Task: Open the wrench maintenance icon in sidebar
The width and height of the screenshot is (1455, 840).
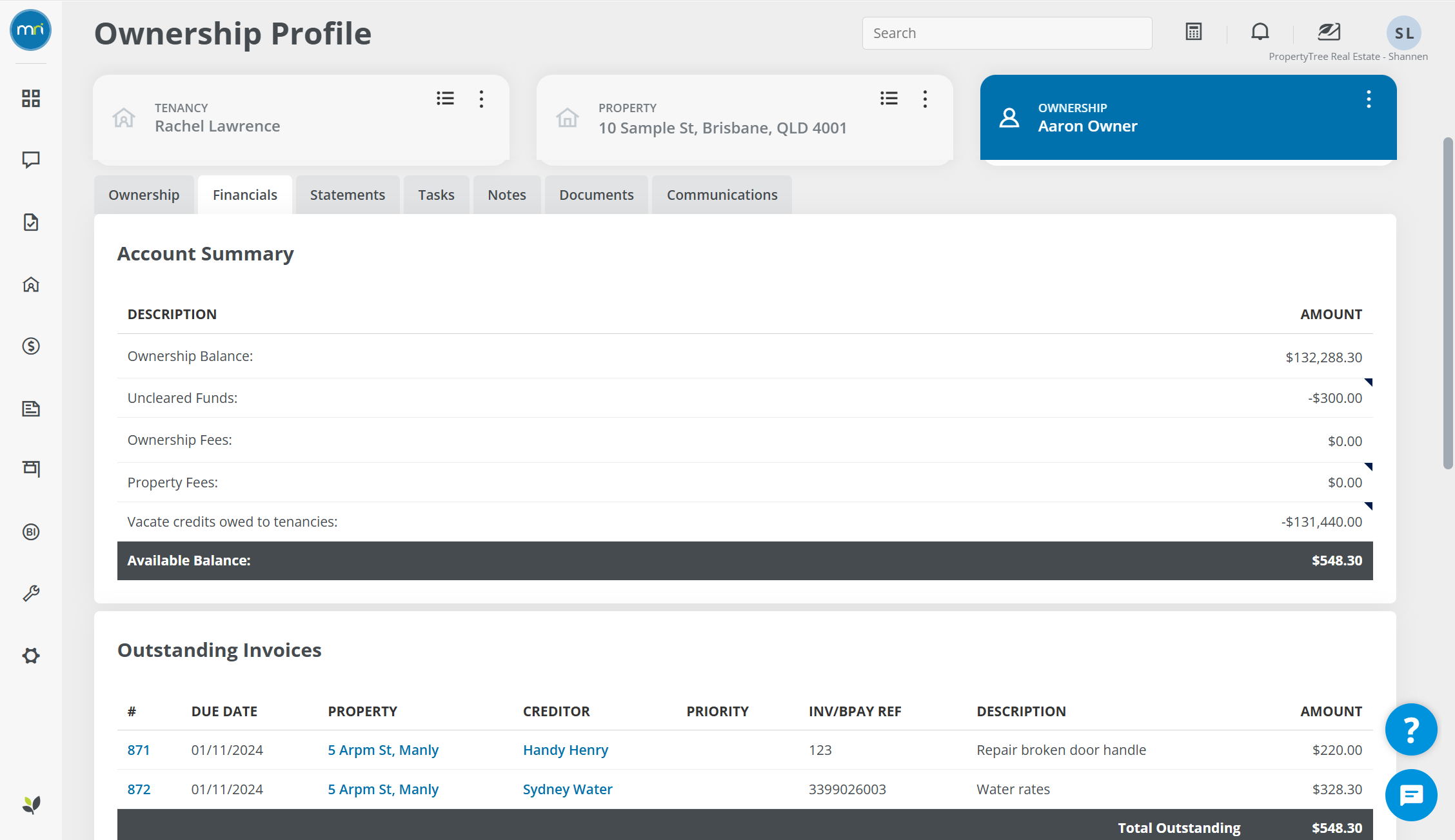Action: [31, 593]
